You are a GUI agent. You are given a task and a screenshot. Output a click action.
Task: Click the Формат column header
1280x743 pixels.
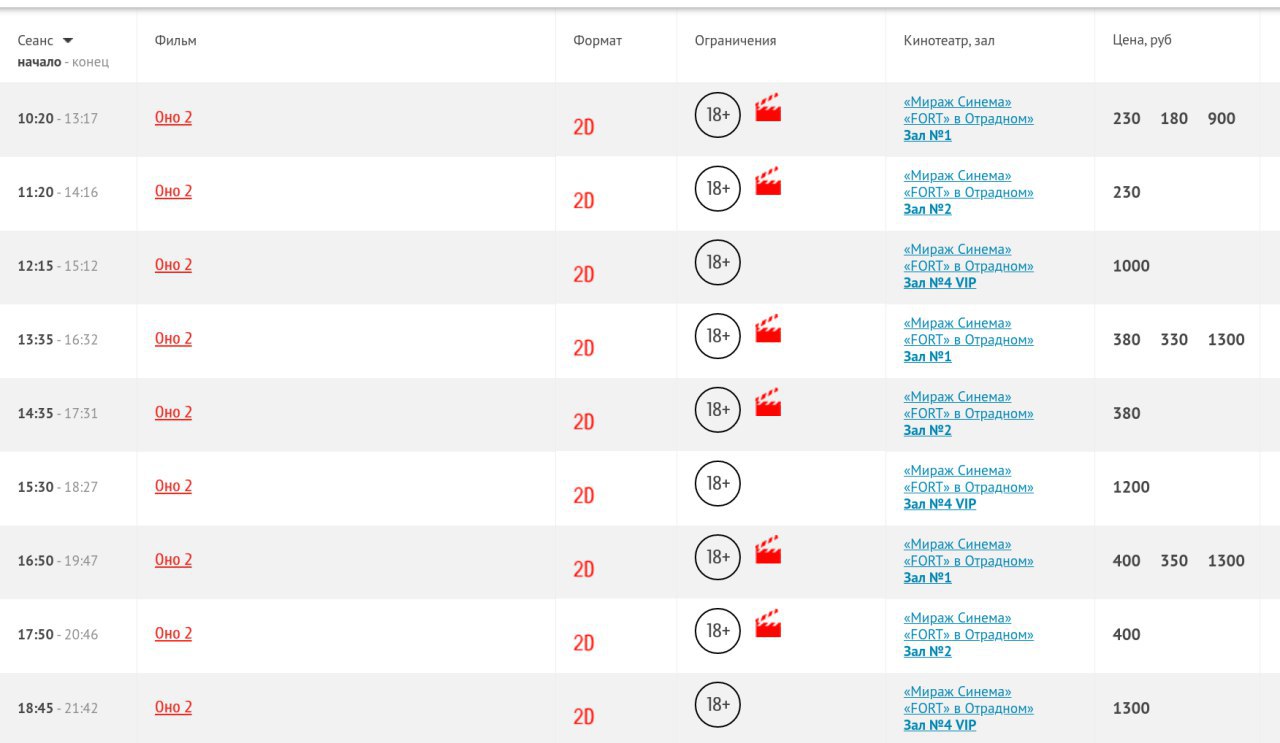(x=598, y=41)
